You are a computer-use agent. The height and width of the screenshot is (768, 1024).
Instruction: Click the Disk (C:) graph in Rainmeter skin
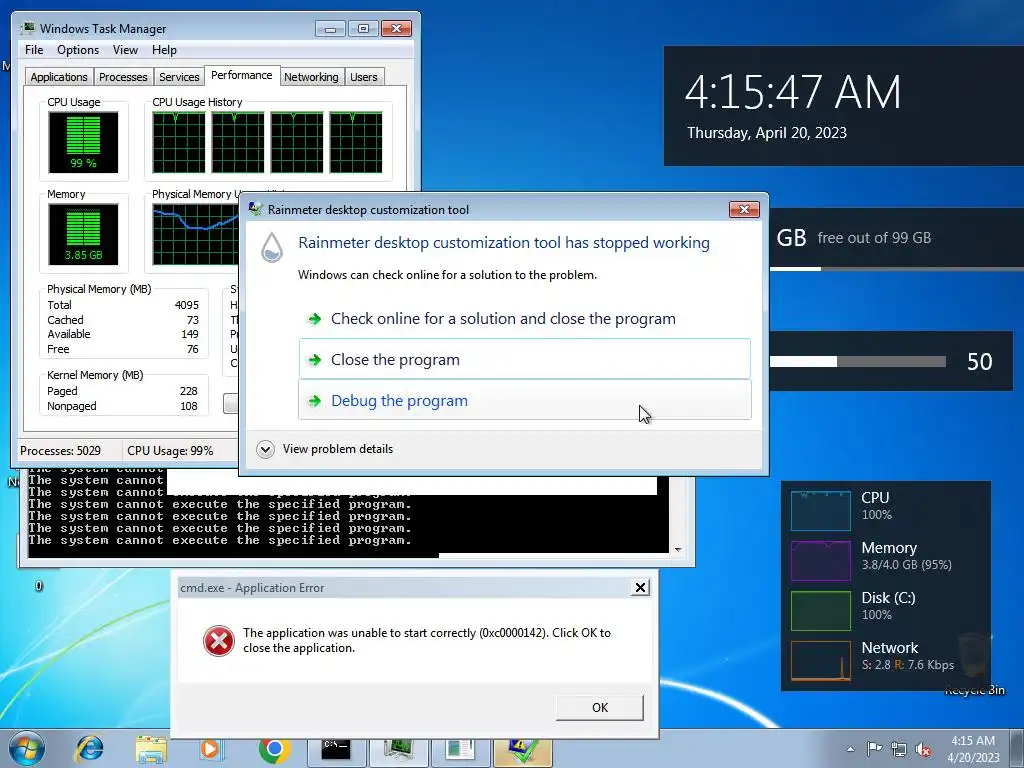tap(821, 611)
